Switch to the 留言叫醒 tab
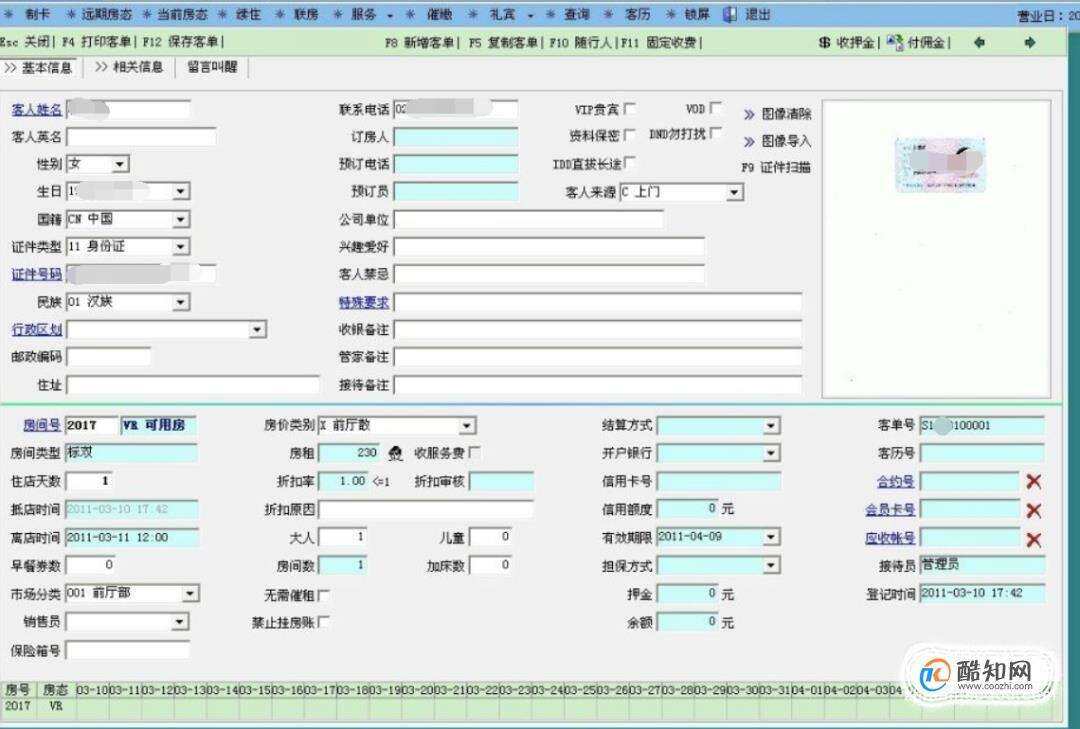The height and width of the screenshot is (729, 1080). (214, 69)
